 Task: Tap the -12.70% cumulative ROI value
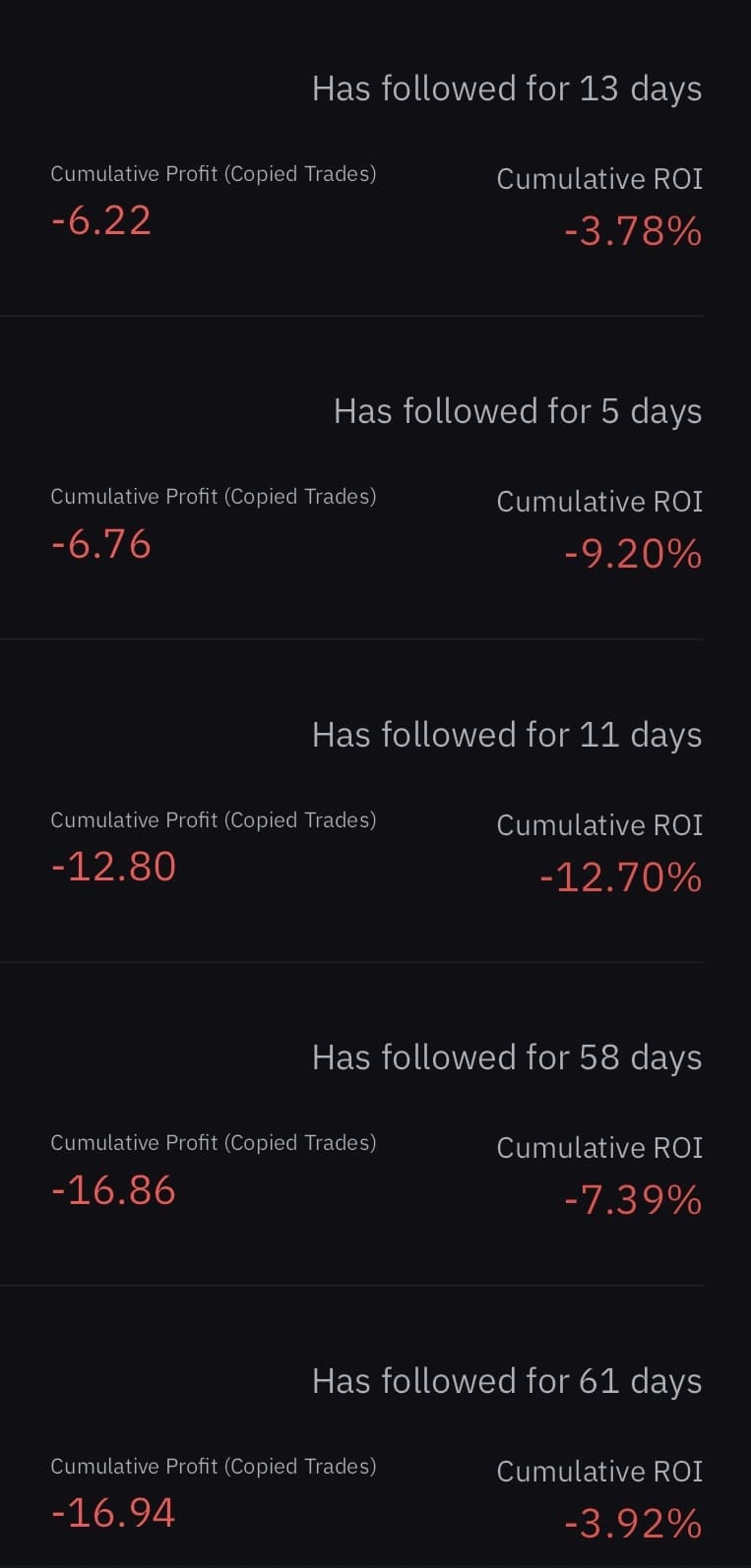(621, 877)
